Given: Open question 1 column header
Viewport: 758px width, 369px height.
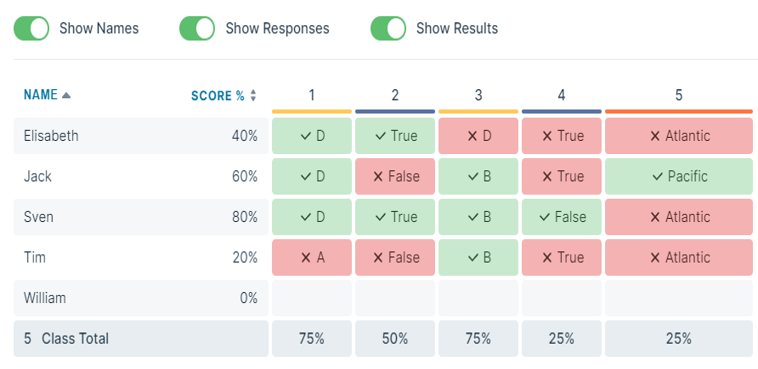Looking at the screenshot, I should [312, 95].
